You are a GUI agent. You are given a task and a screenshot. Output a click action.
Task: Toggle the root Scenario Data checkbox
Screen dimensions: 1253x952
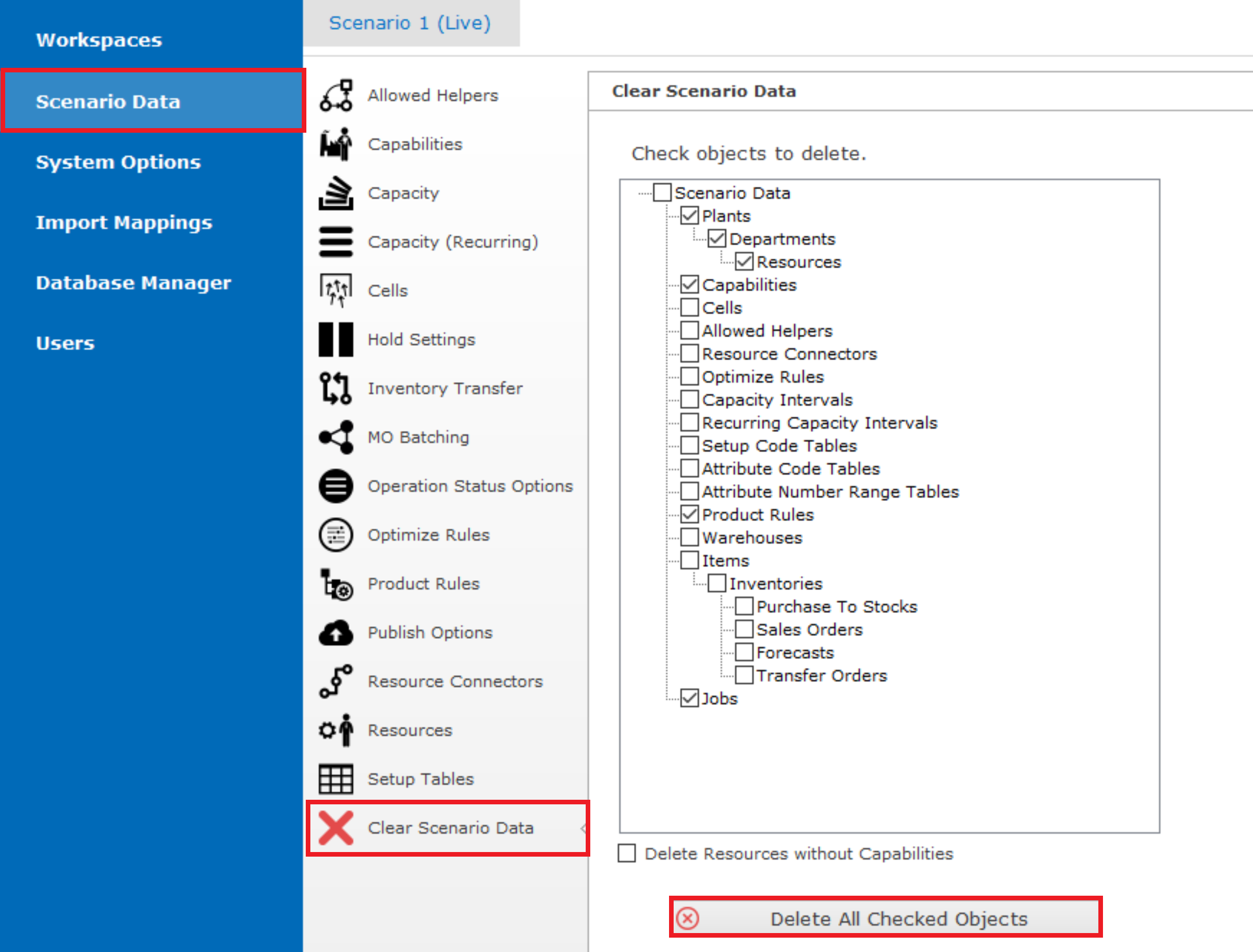(662, 192)
